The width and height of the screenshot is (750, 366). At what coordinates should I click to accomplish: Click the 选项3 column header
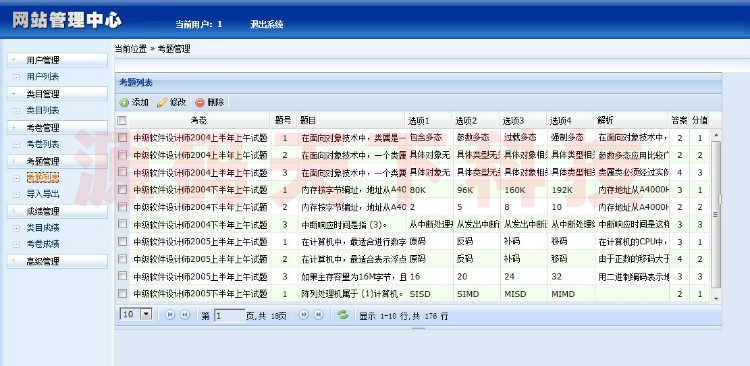[522, 120]
